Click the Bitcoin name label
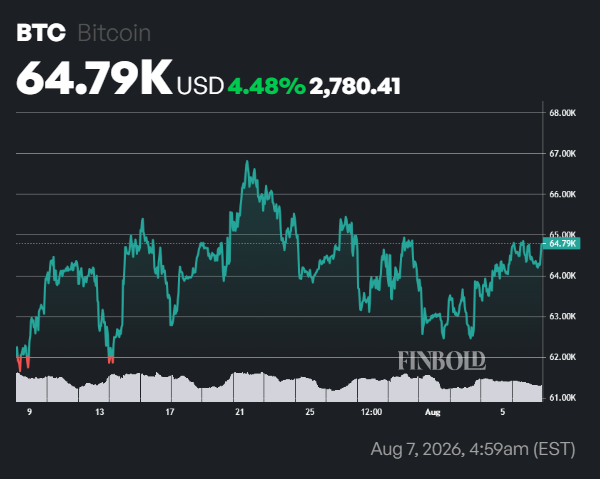Viewport: 600px width, 479px height. point(114,33)
